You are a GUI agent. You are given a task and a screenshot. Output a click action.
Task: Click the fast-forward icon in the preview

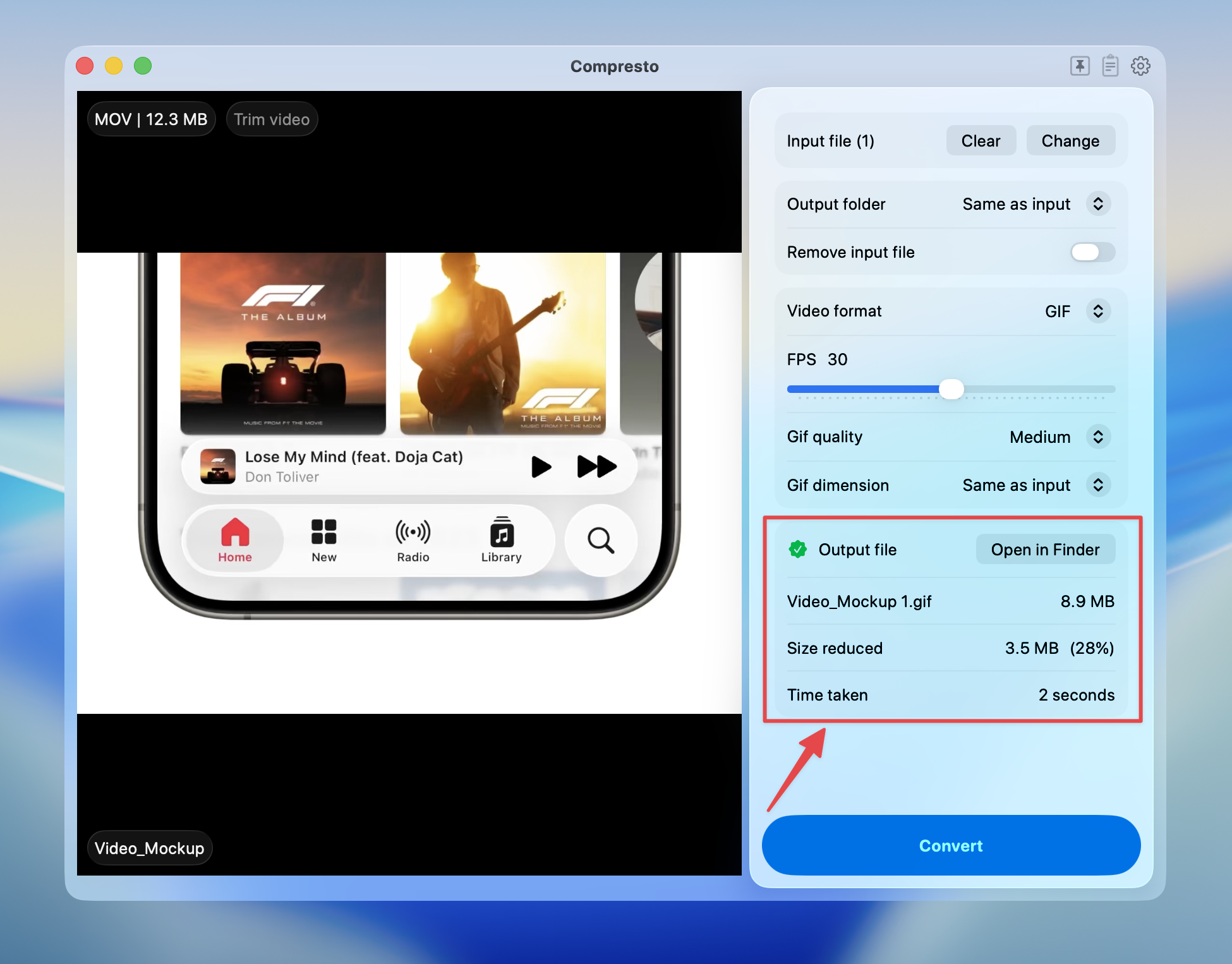pos(596,467)
